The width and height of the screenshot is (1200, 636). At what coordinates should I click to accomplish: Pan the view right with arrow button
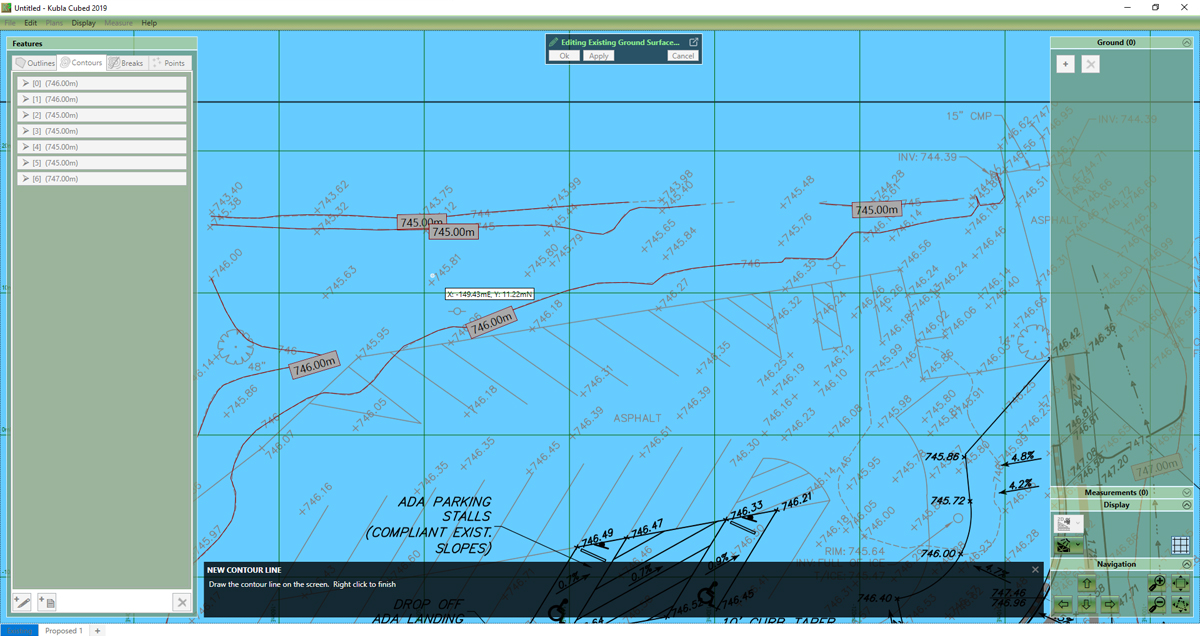point(1109,604)
